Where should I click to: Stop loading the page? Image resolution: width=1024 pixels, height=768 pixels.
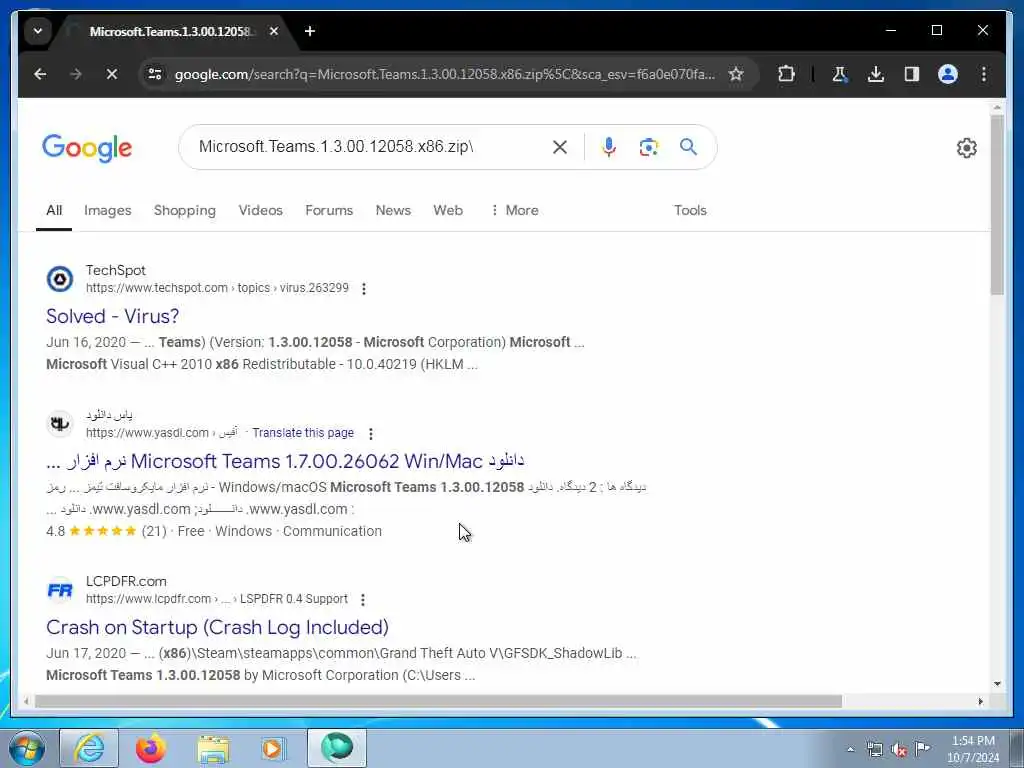[112, 74]
